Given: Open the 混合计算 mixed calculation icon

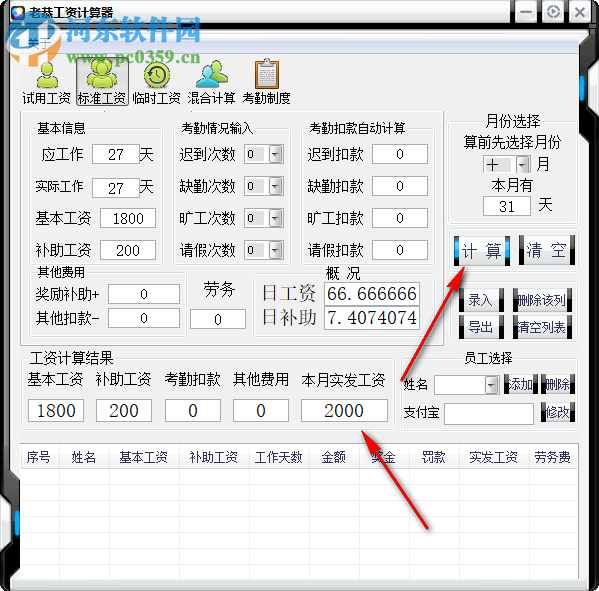Looking at the screenshot, I should tap(211, 83).
